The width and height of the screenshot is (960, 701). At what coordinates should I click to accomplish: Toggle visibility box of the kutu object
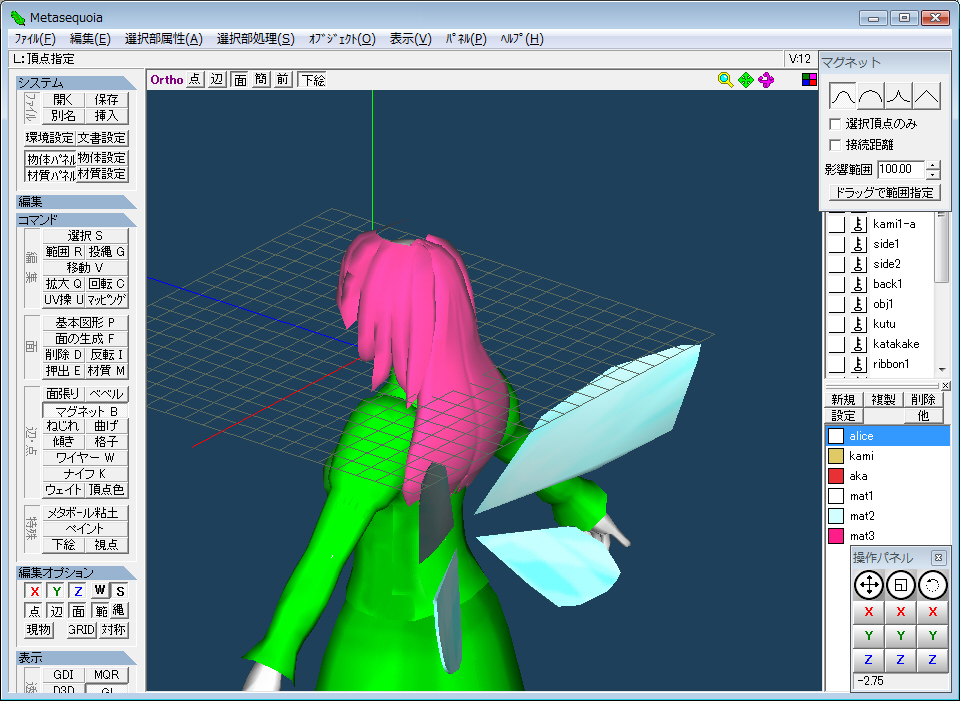tap(836, 324)
